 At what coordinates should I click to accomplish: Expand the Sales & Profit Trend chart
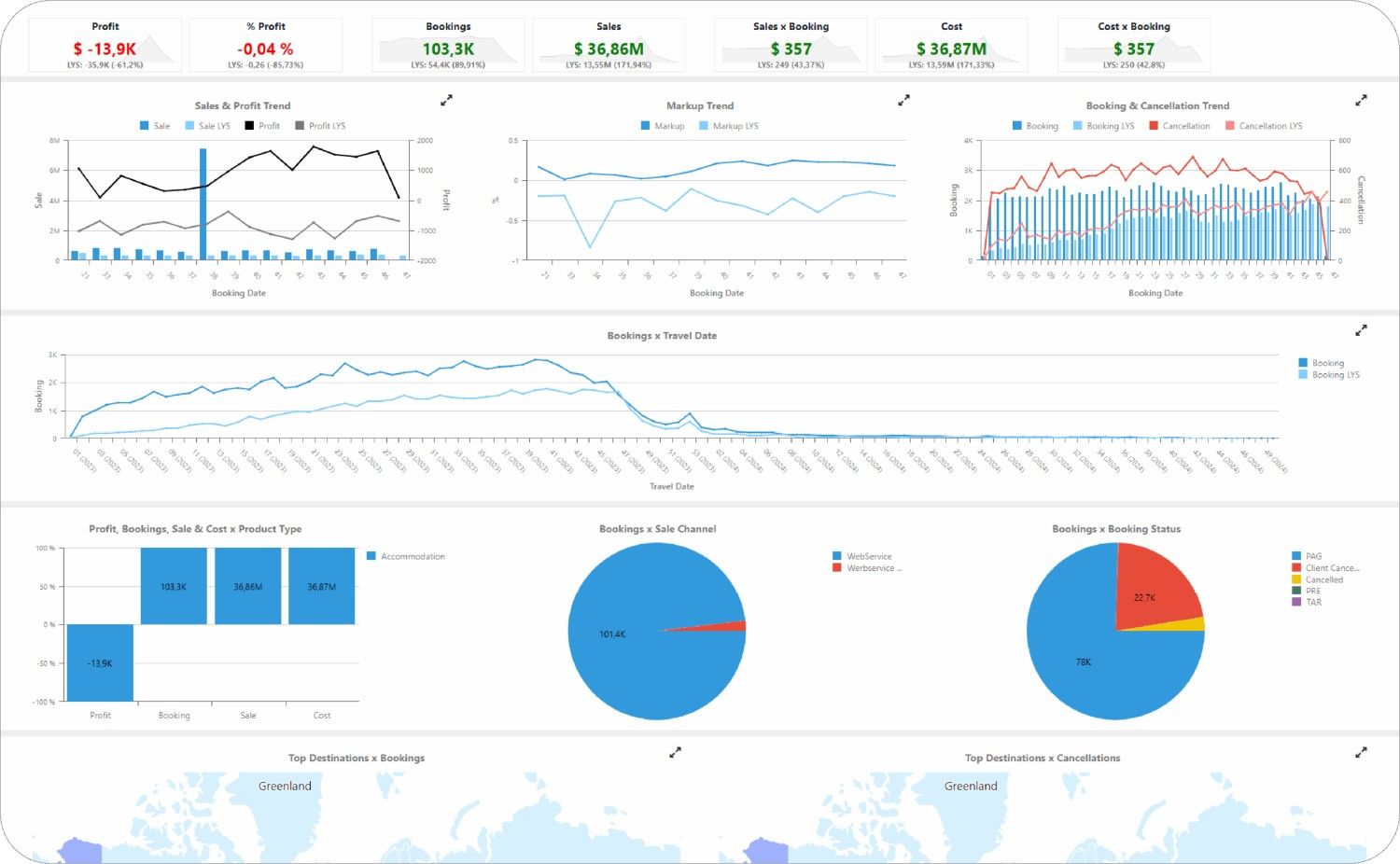[x=448, y=100]
